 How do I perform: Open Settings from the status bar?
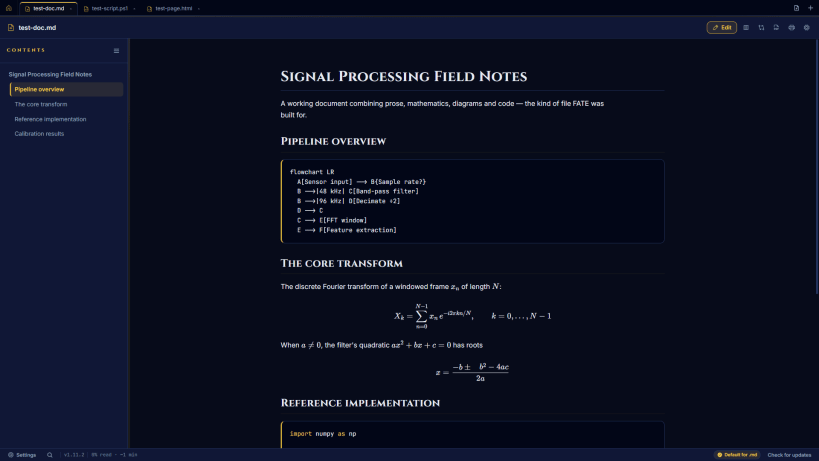click(22, 455)
